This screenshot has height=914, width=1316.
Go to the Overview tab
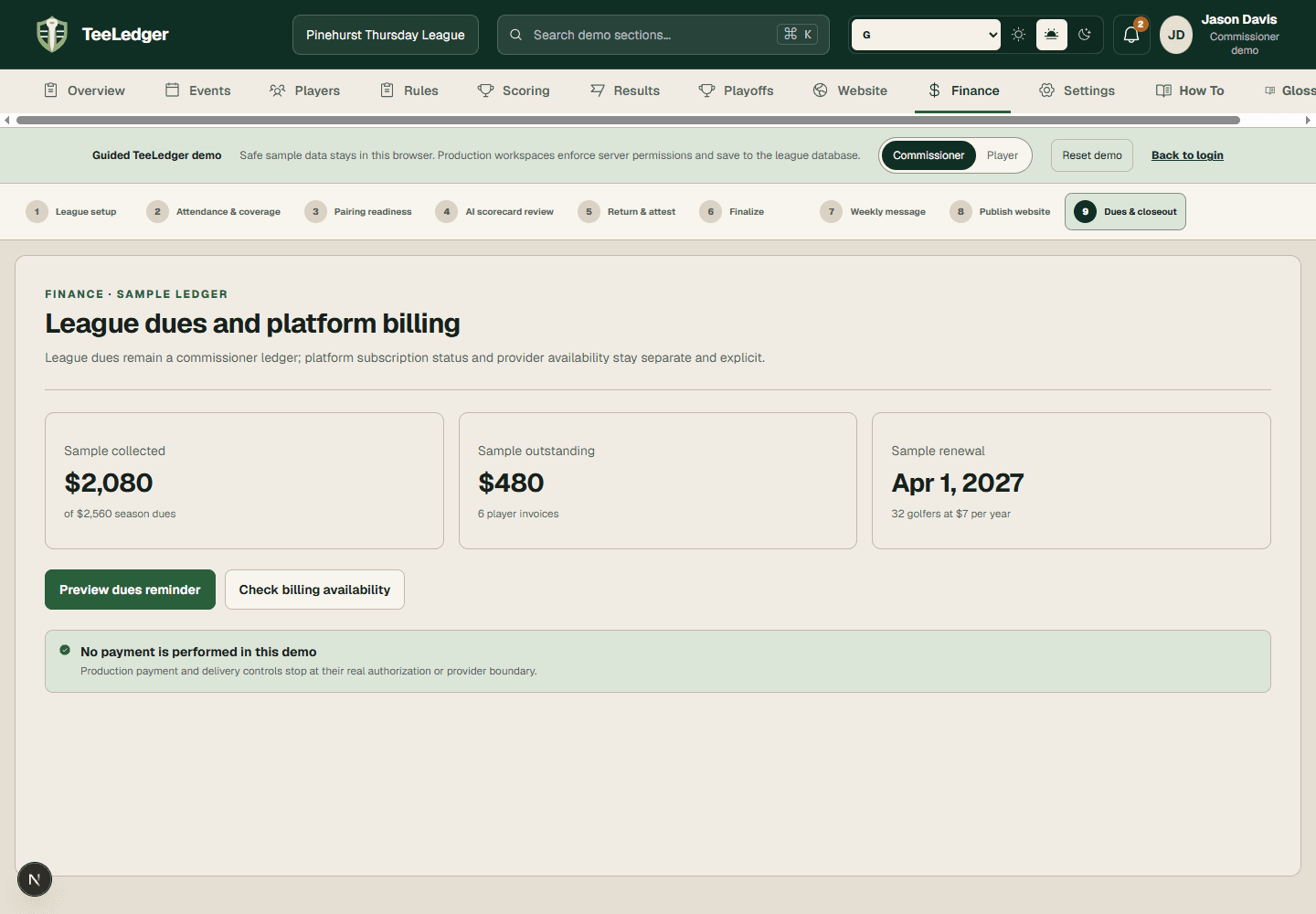pyautogui.click(x=85, y=90)
